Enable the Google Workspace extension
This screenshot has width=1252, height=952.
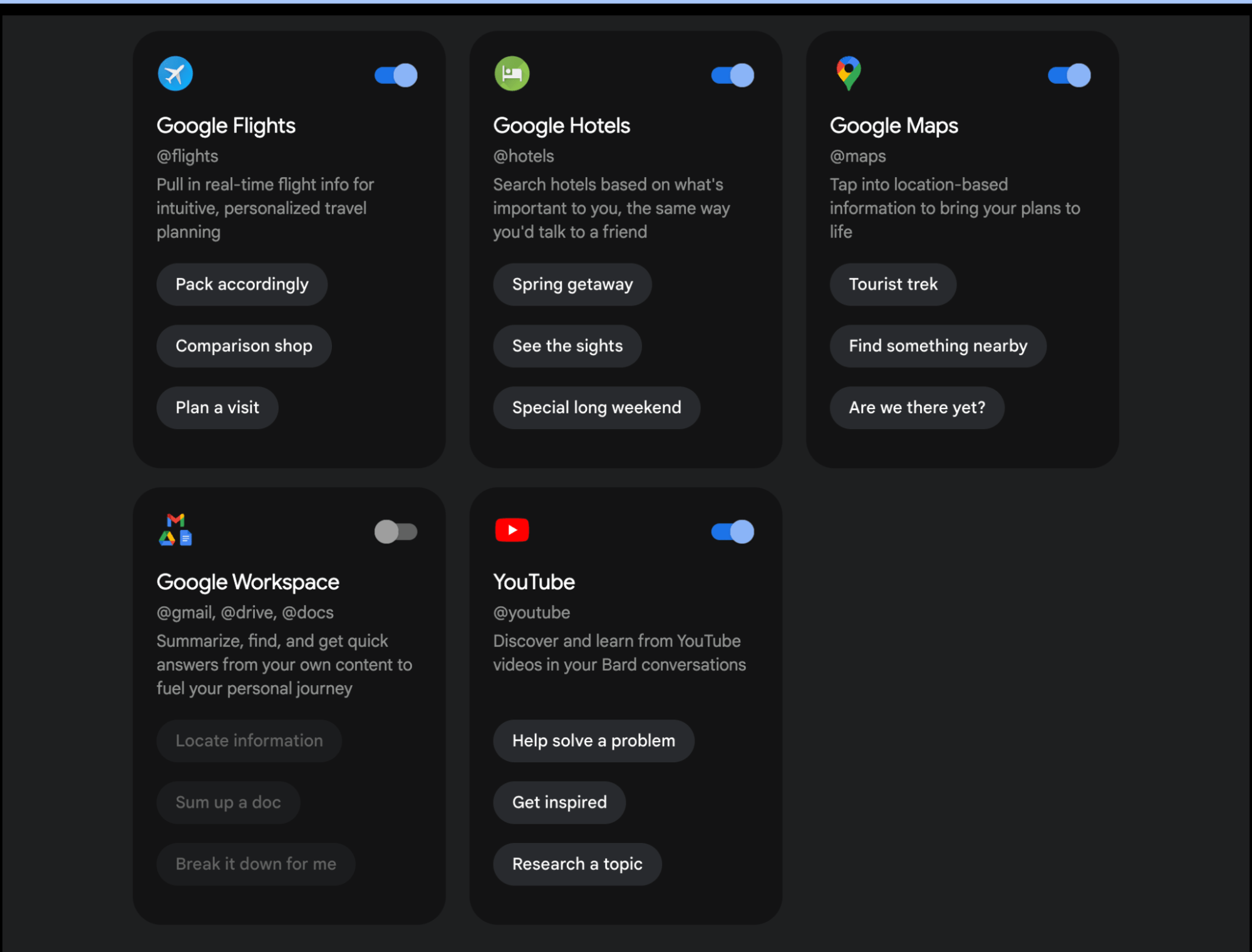(x=395, y=532)
